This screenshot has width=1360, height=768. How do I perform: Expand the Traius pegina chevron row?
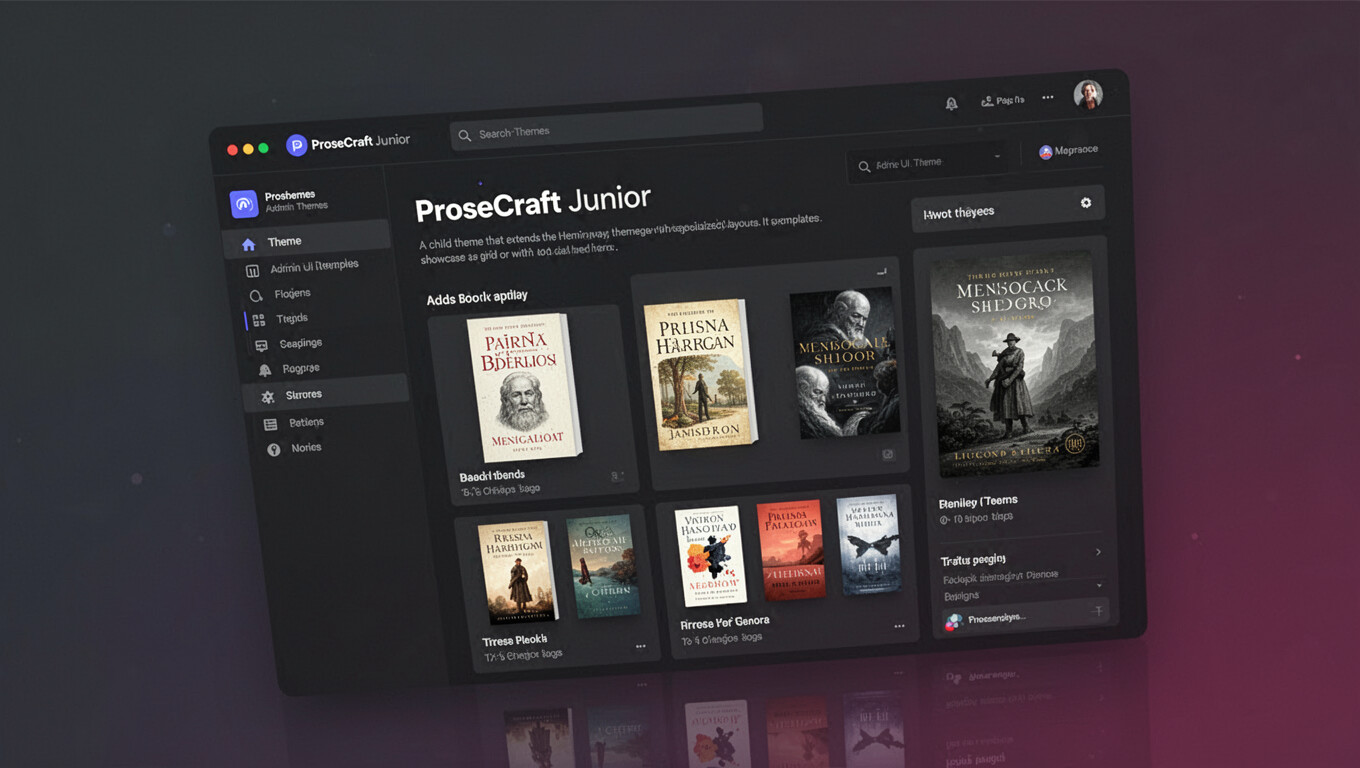click(1098, 552)
